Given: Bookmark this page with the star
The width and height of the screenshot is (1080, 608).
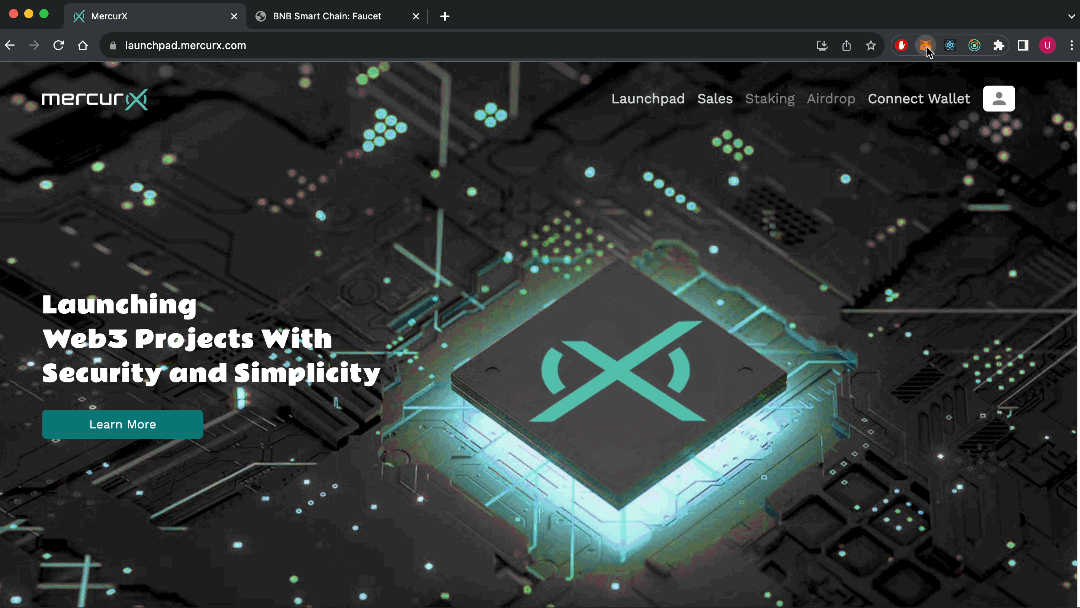Looking at the screenshot, I should (871, 45).
